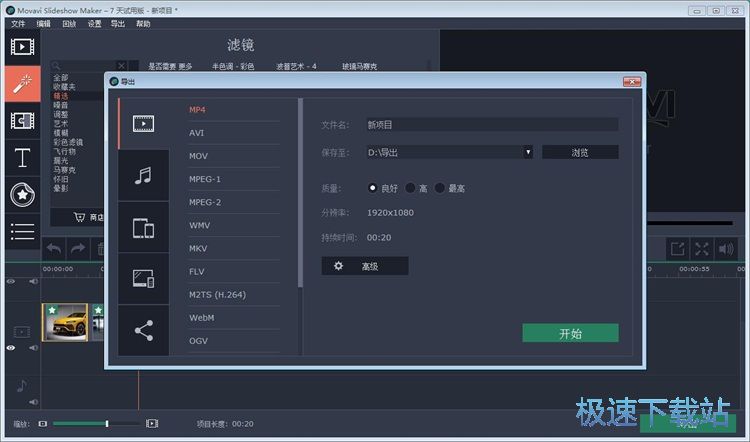This screenshot has height=442, width=750.
Task: Click the format list vertical scrollbar
Action: click(x=300, y=193)
